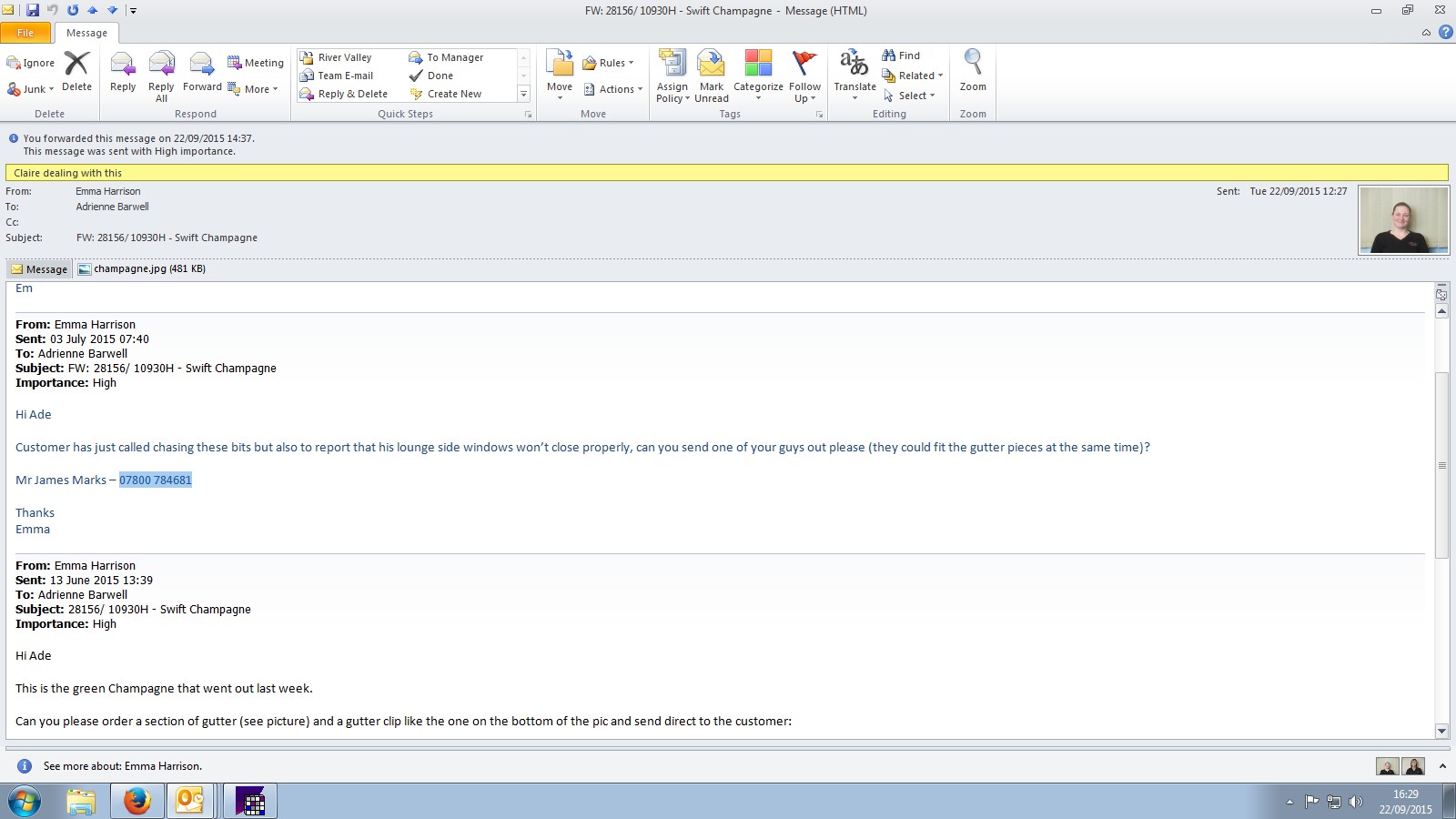Open the Rules dropdown
The image size is (1456, 819).
click(x=608, y=63)
